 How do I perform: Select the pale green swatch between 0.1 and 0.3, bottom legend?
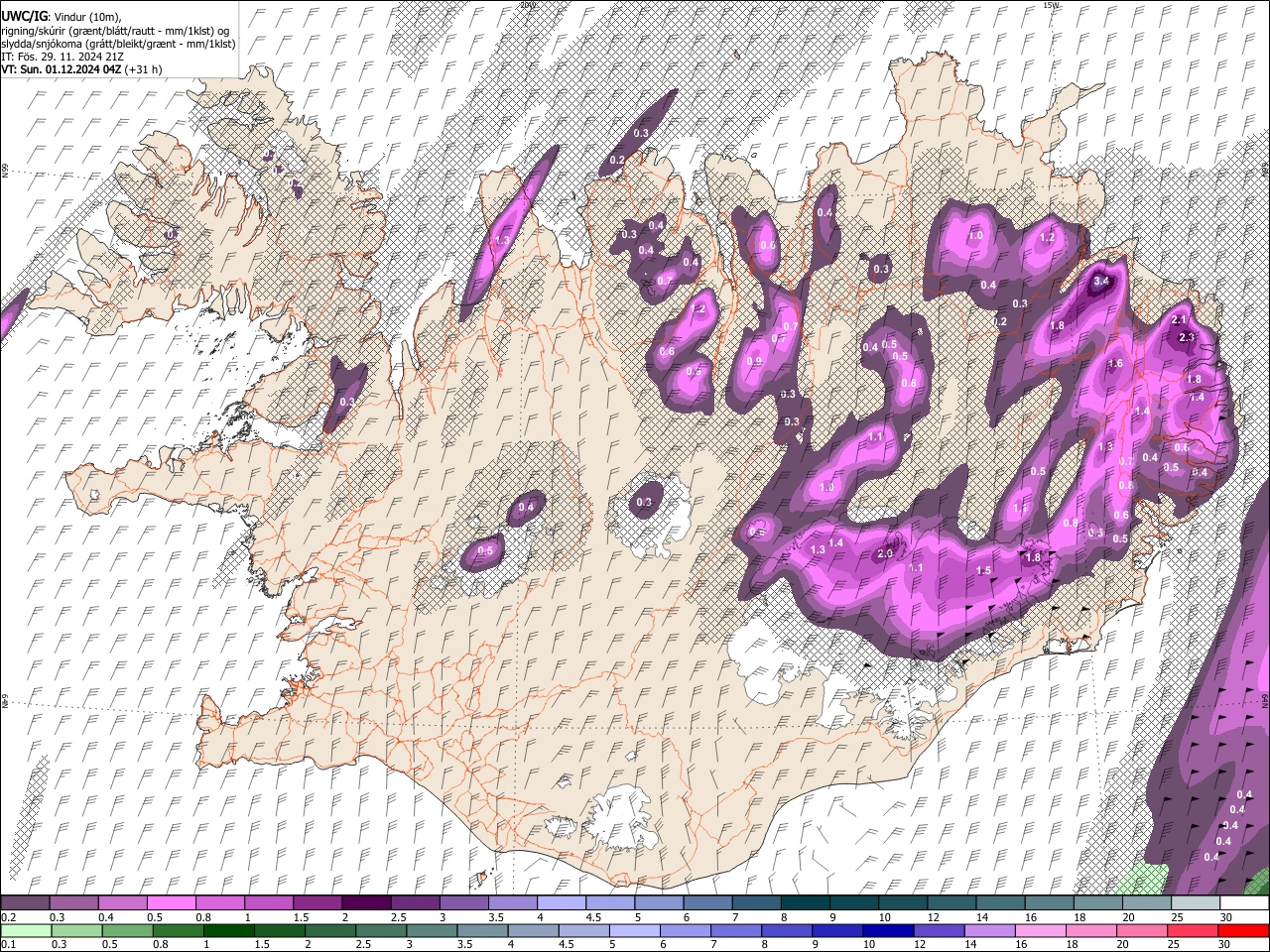(x=25, y=930)
